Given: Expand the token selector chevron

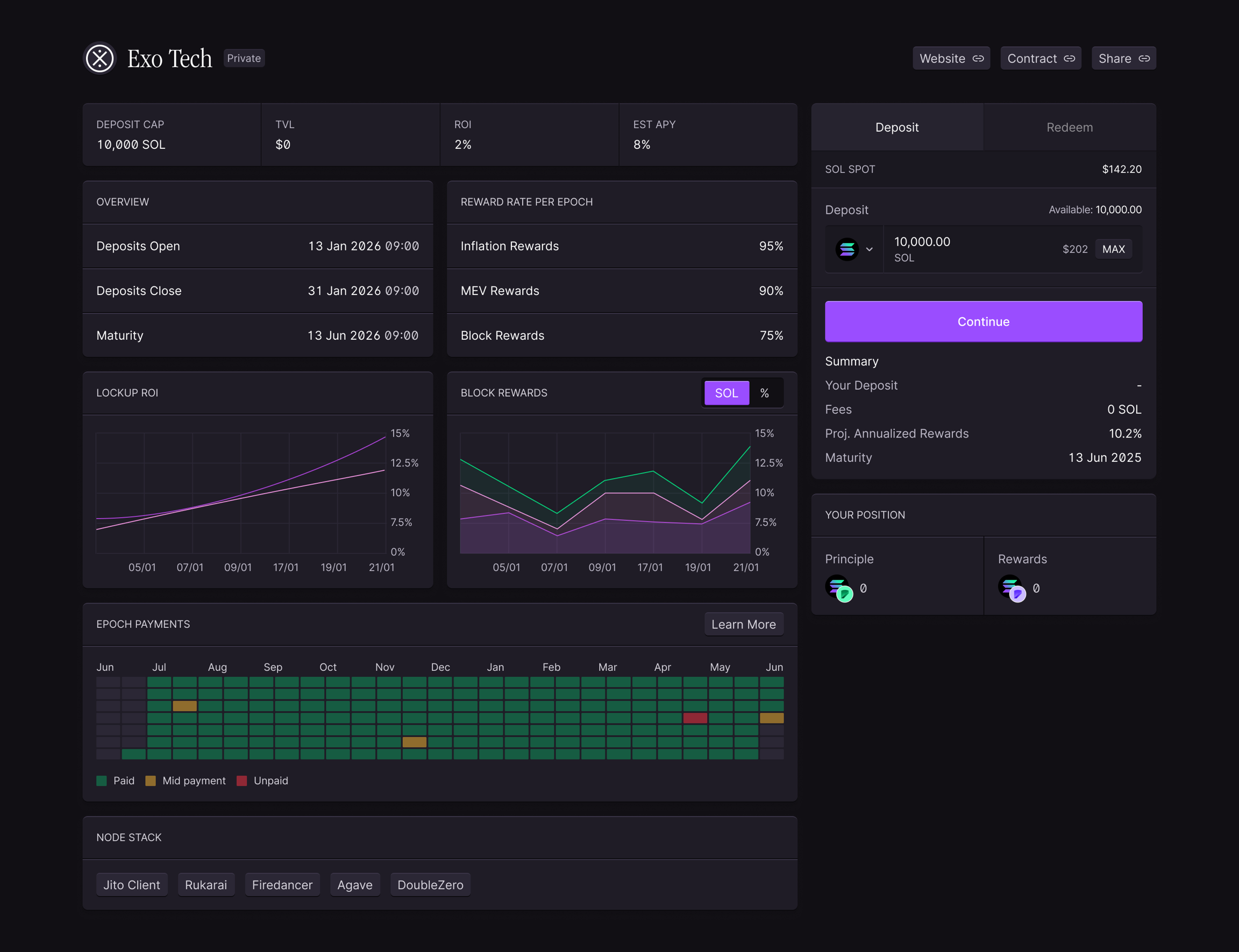Looking at the screenshot, I should pyautogui.click(x=869, y=249).
